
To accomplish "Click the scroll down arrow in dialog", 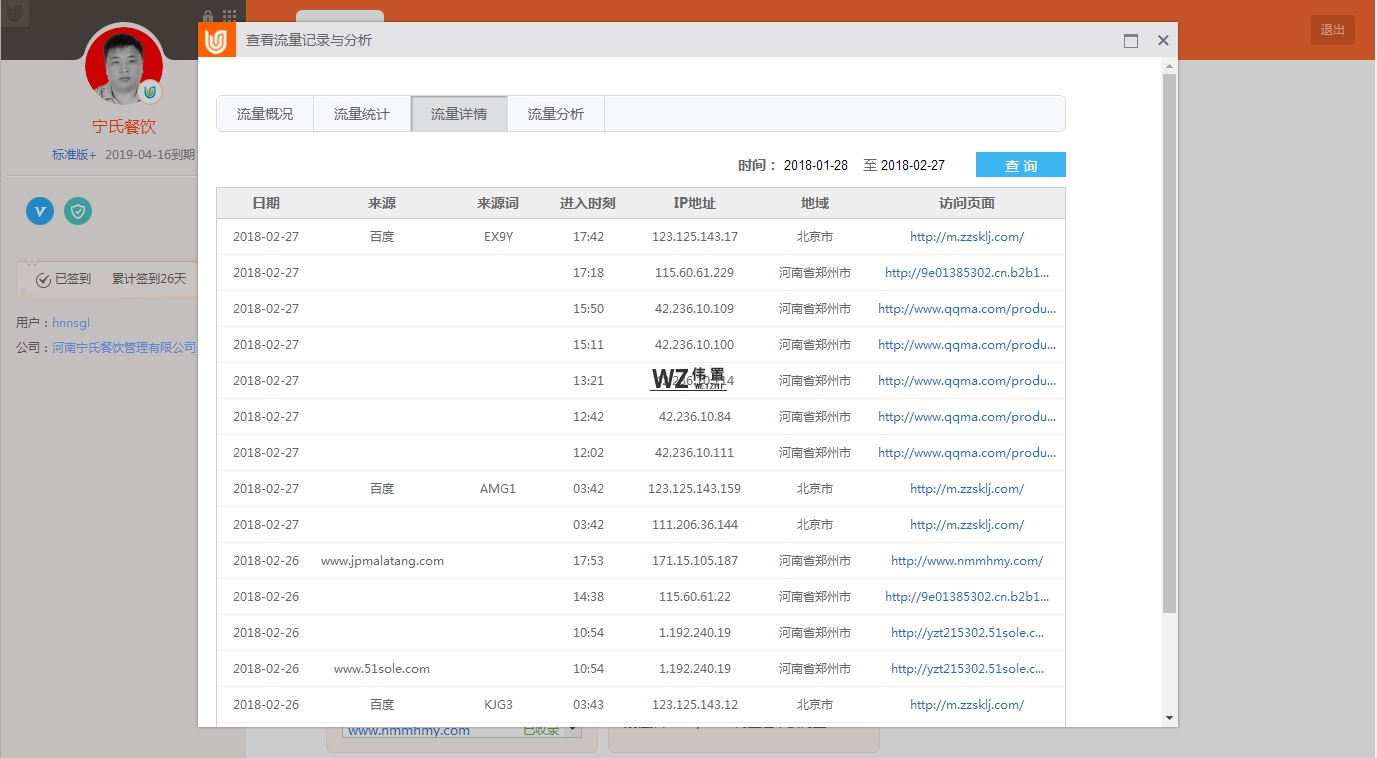I will 1169,718.
